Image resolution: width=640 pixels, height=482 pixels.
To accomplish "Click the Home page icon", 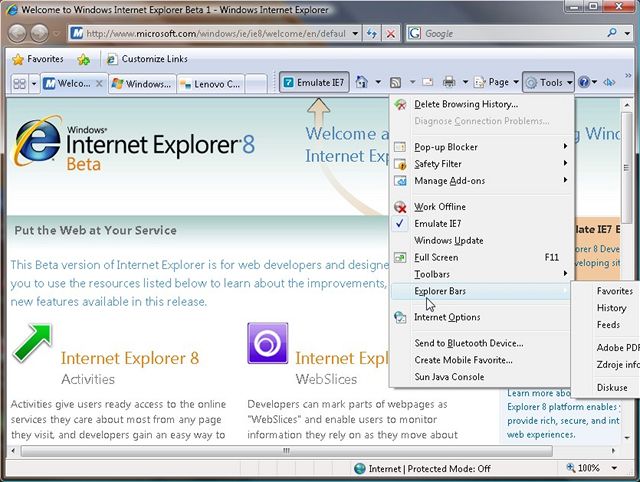I will click(x=361, y=82).
